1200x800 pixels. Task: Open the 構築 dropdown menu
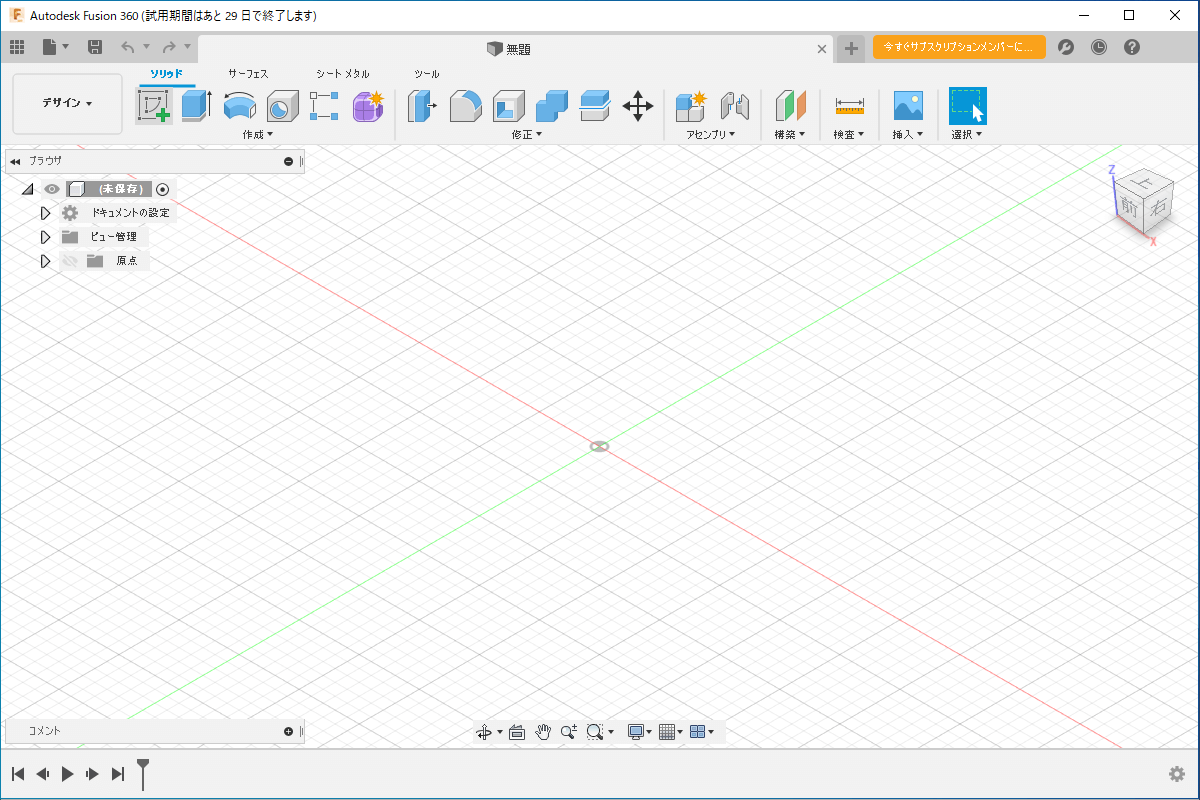click(x=790, y=134)
